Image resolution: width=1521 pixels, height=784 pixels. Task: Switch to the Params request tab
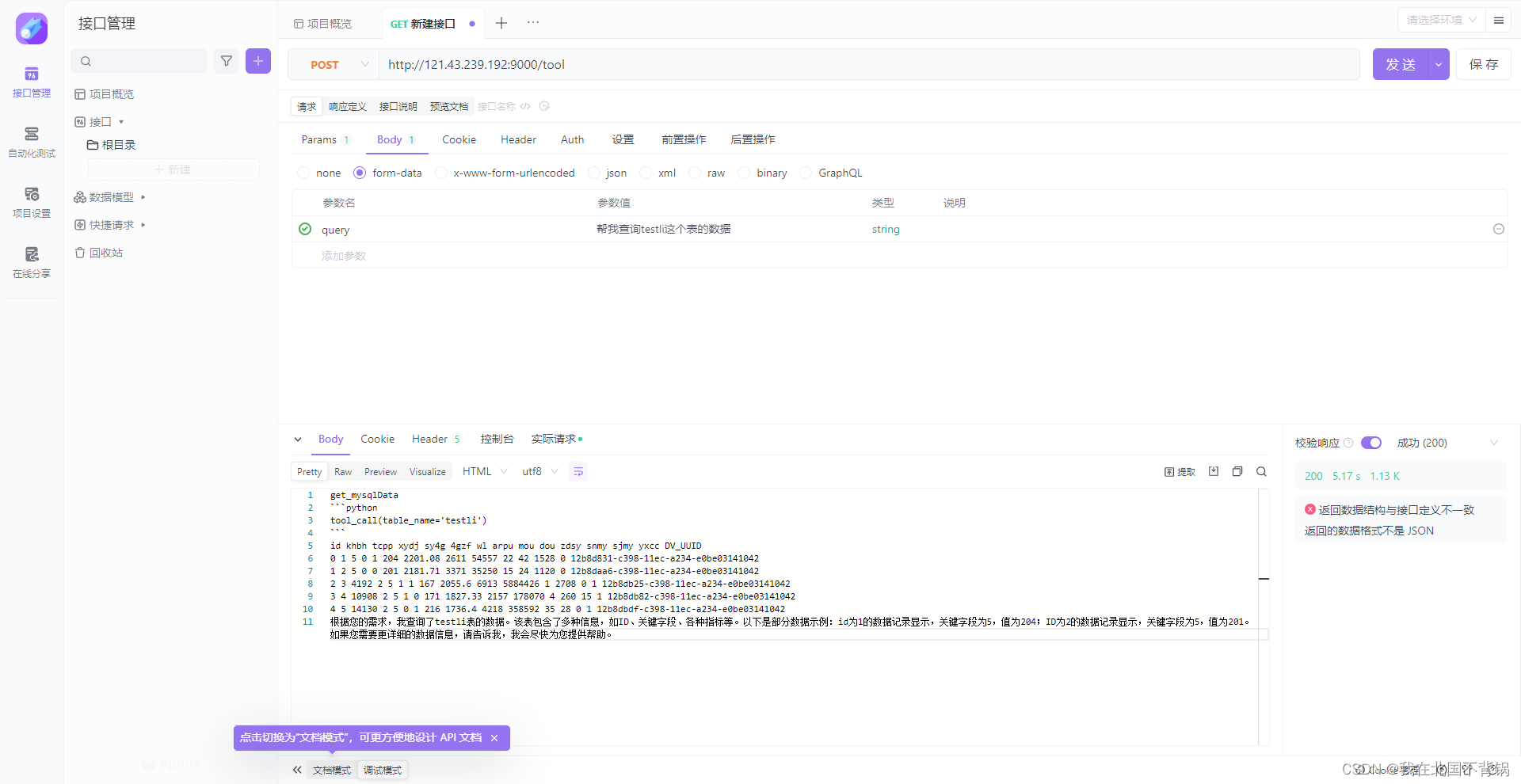tap(325, 139)
